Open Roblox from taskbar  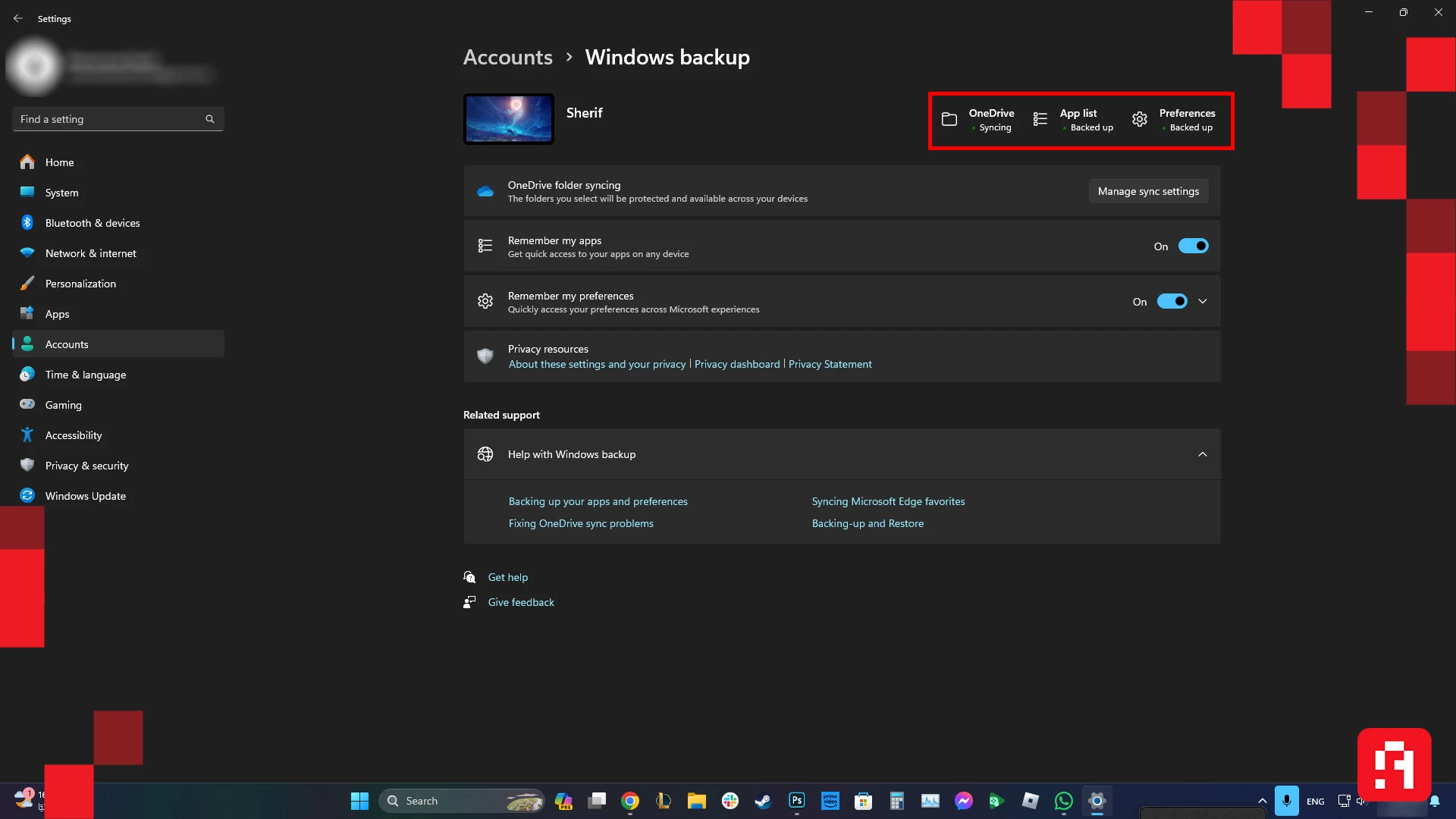click(1031, 801)
